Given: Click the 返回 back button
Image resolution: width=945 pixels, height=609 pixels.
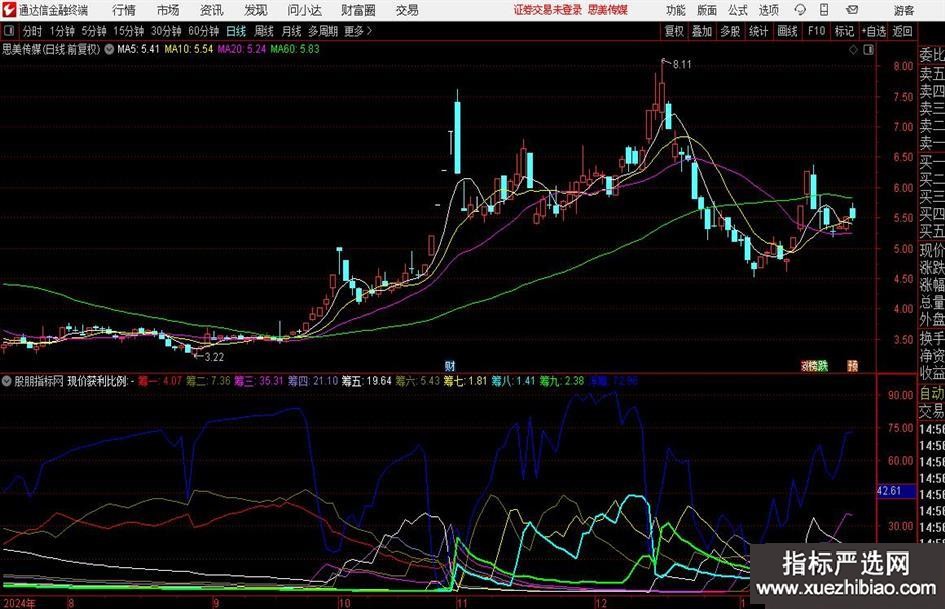Looking at the screenshot, I should (x=902, y=31).
